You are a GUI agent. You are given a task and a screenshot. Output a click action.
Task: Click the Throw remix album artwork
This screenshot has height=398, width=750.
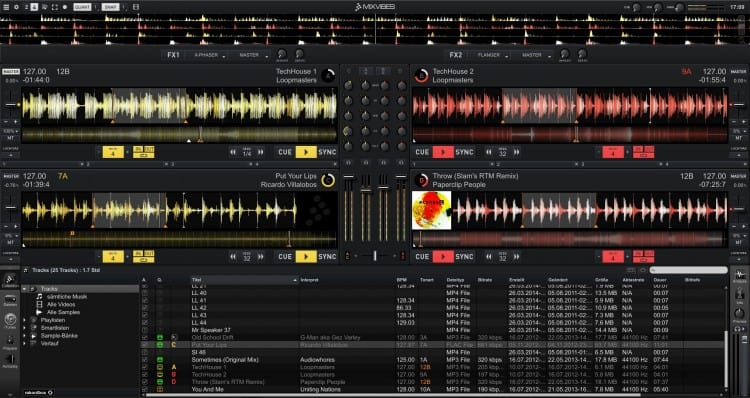[431, 210]
